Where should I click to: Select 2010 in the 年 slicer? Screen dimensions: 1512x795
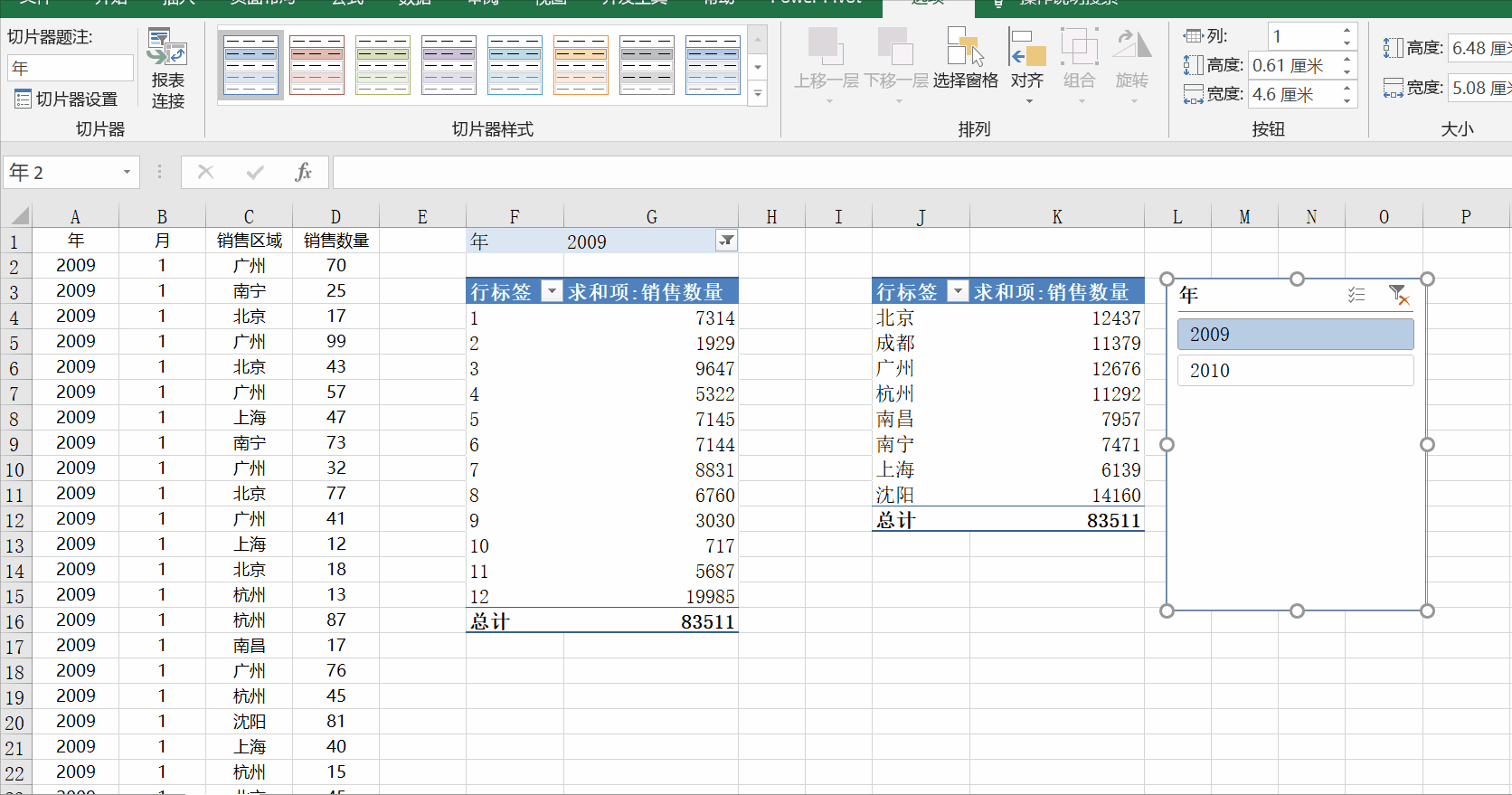click(x=1294, y=371)
